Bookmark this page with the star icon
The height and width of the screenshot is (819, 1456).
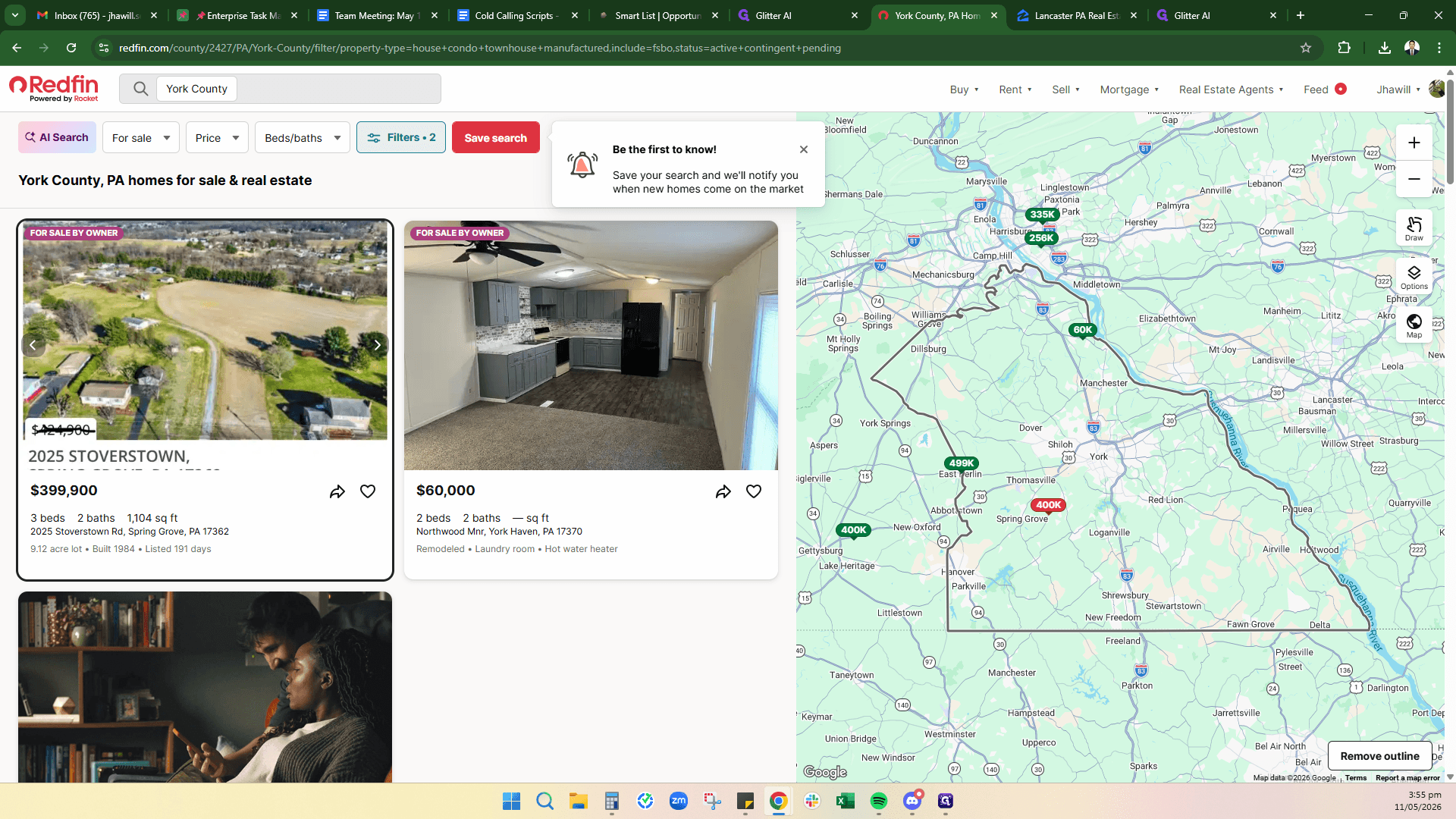1306,48
